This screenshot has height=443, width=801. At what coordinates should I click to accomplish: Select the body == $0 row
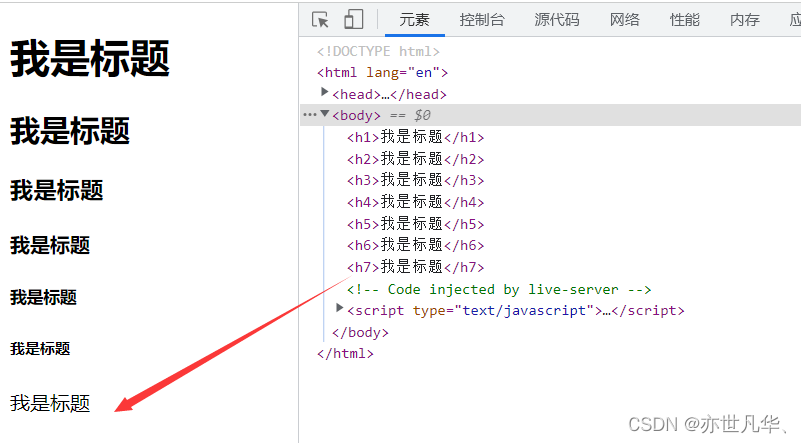point(551,115)
